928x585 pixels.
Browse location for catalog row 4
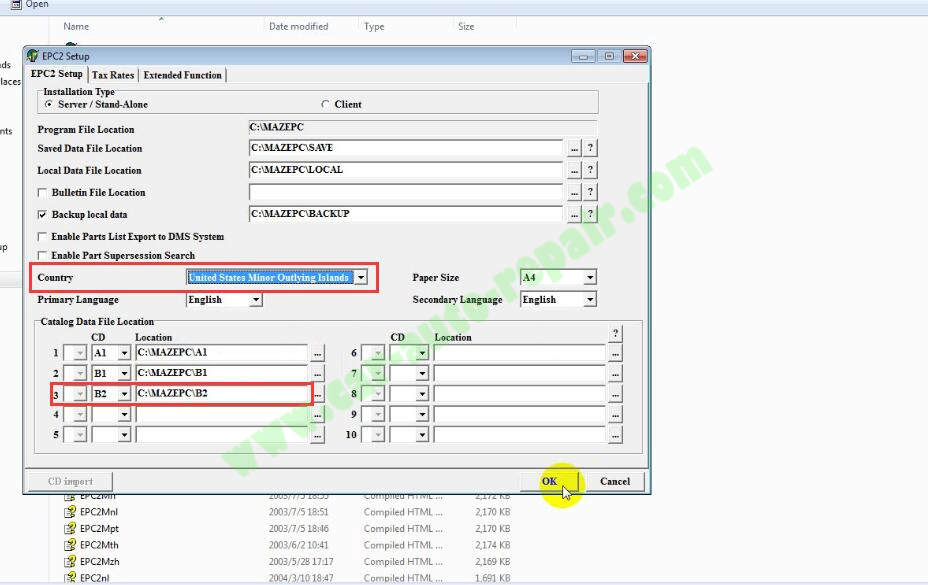coord(318,414)
